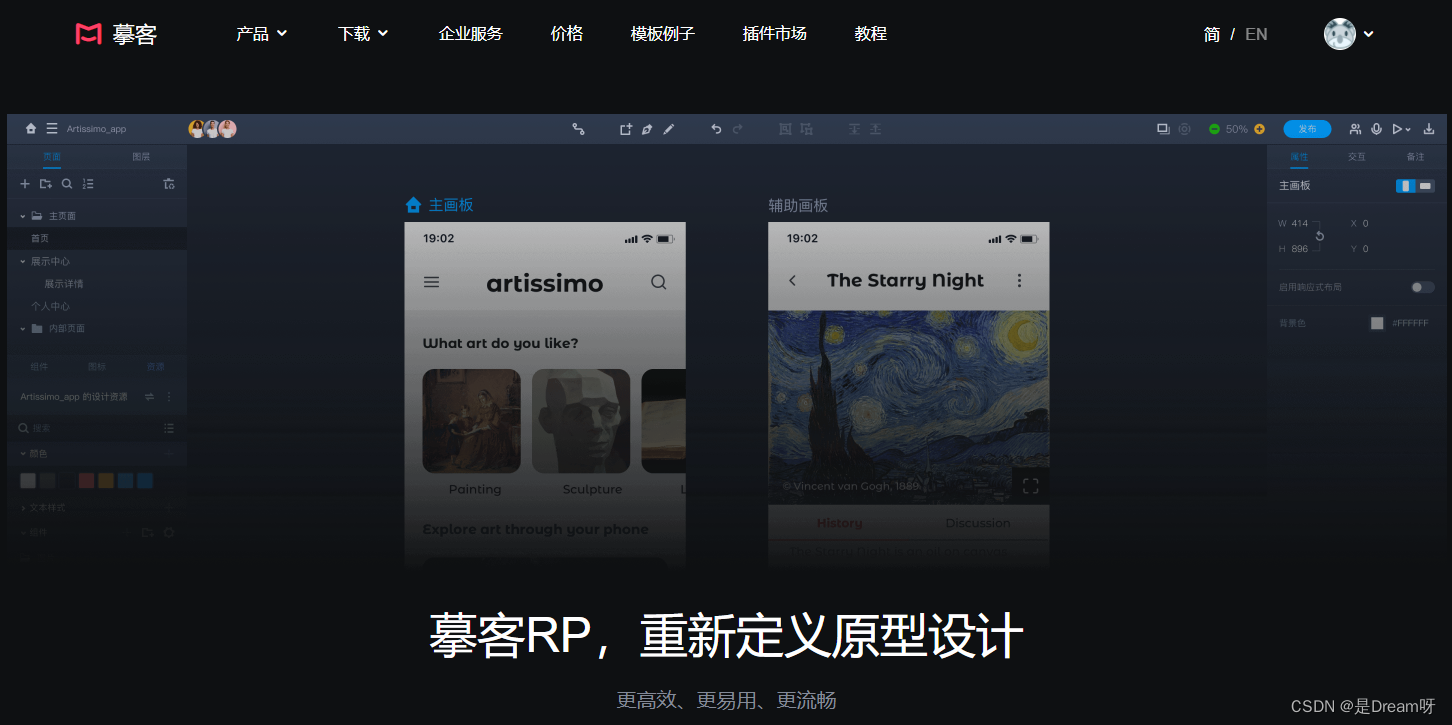Open 插件市场 in the navigation bar
The width and height of the screenshot is (1452, 725).
click(x=775, y=34)
